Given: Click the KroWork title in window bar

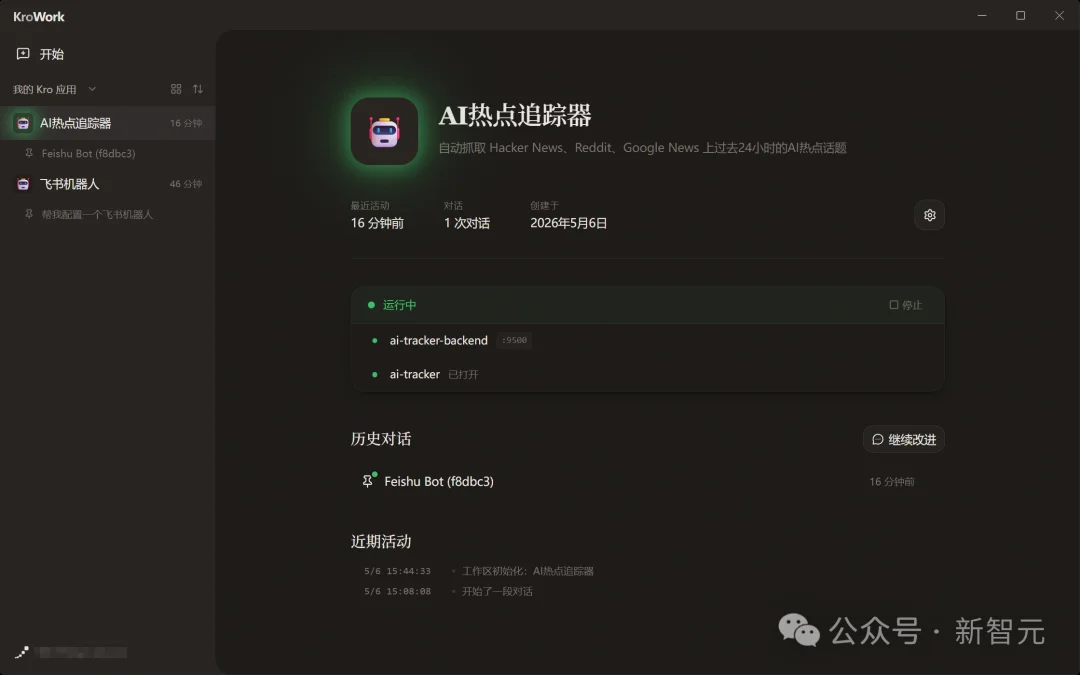Looking at the screenshot, I should (x=39, y=17).
